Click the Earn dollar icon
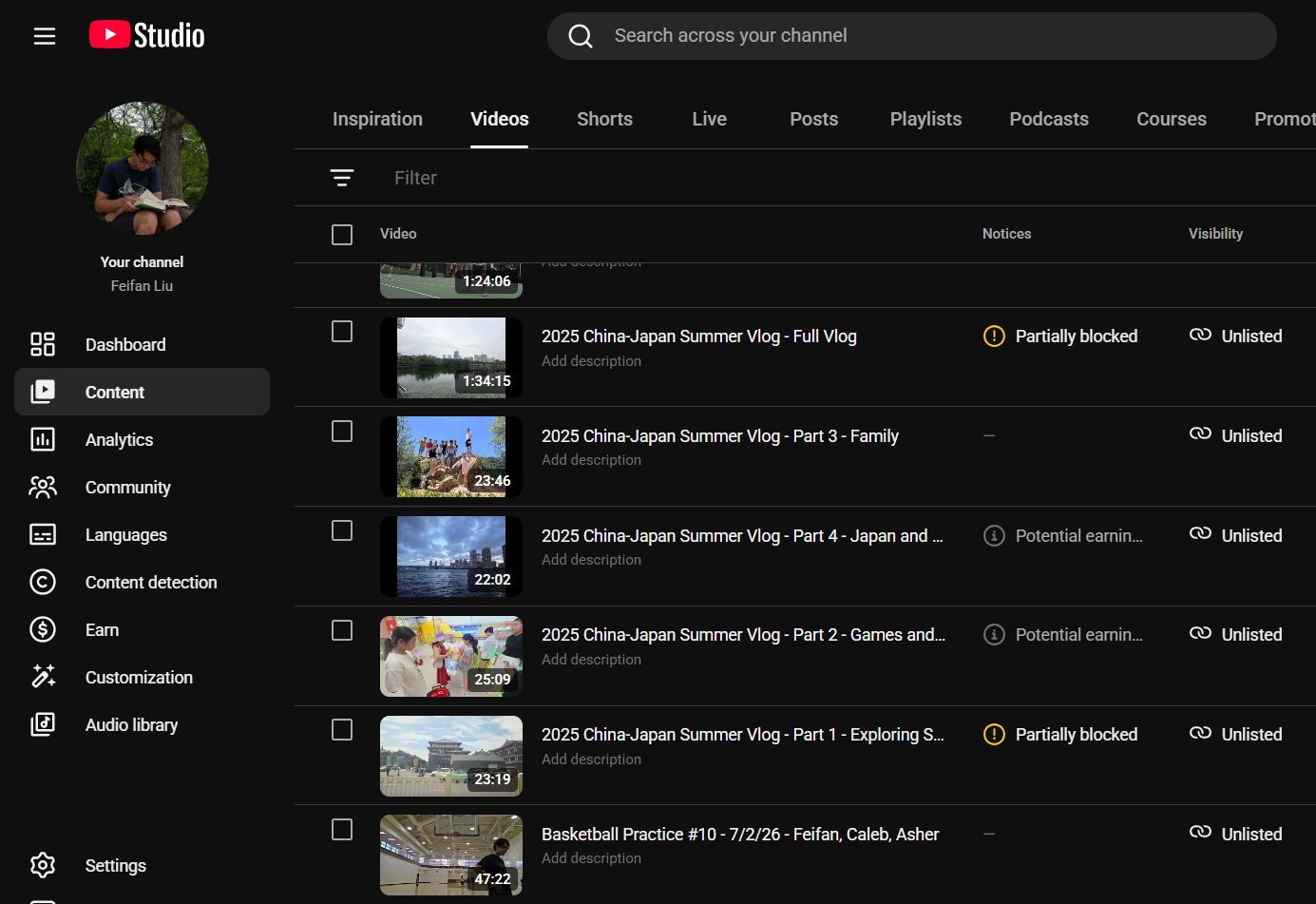The height and width of the screenshot is (904, 1316). (43, 629)
